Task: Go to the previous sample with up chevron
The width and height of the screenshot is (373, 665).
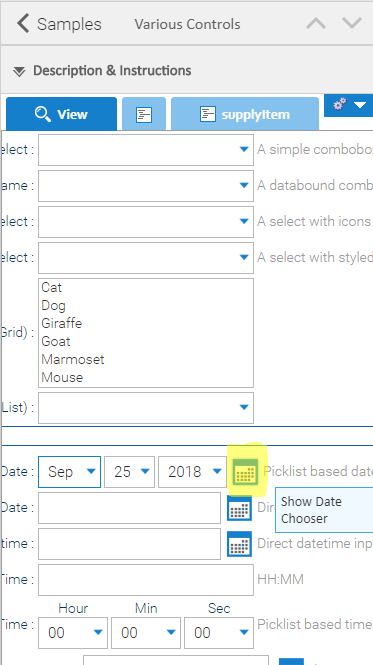Action: pyautogui.click(x=316, y=23)
